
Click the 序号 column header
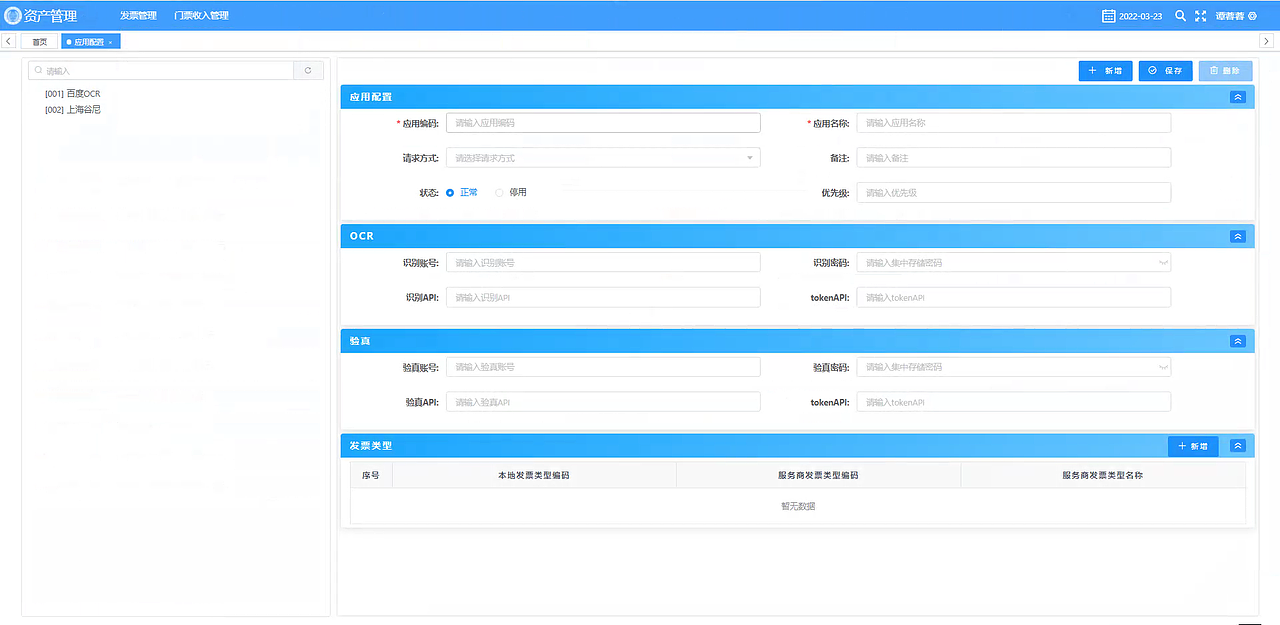coord(371,475)
